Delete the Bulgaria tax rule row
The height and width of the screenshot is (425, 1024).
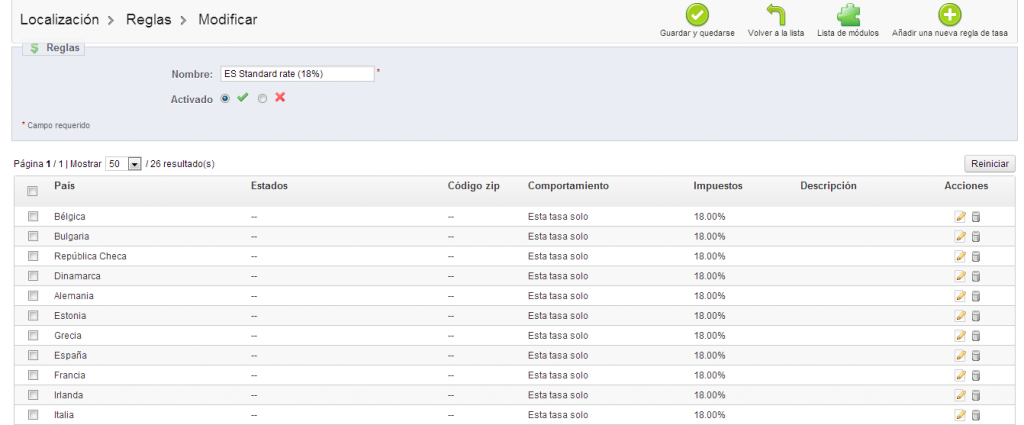coord(976,236)
